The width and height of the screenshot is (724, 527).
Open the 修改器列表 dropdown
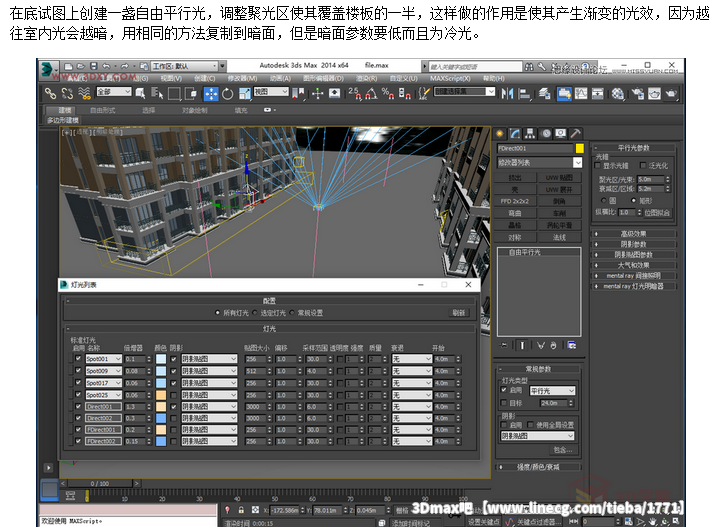539,163
